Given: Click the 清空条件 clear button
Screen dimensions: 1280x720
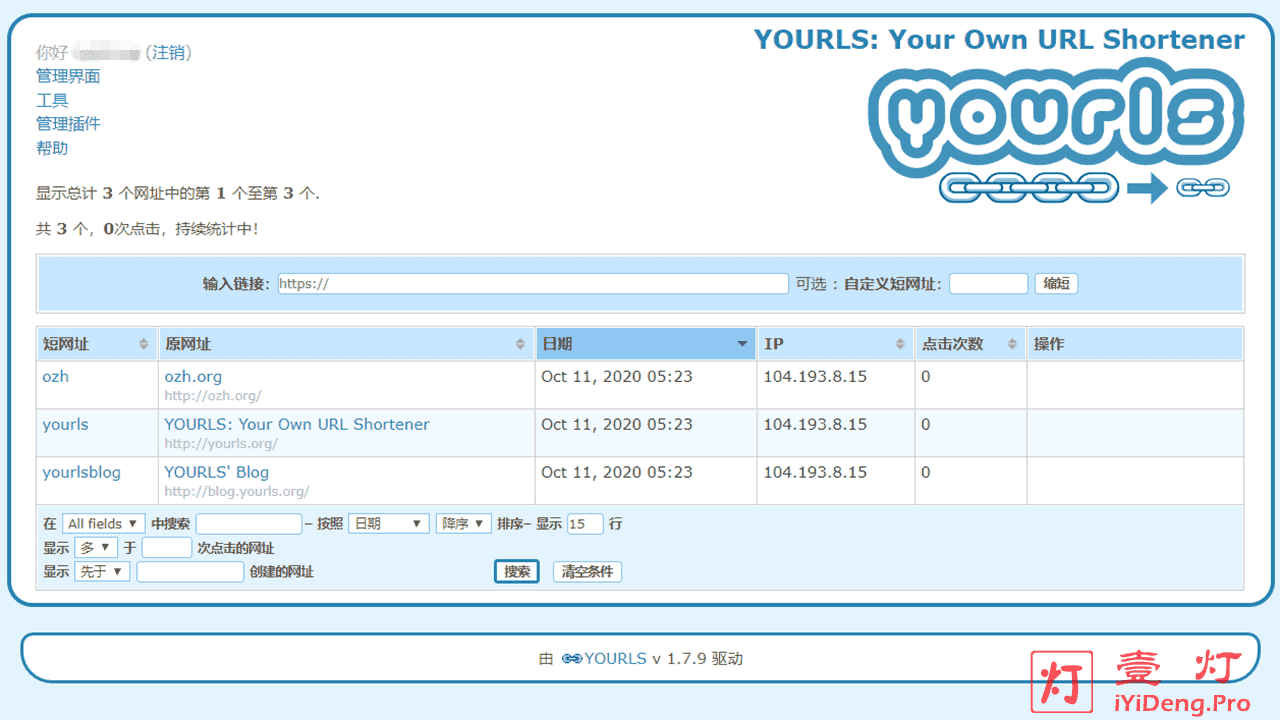Looking at the screenshot, I should click(x=587, y=572).
